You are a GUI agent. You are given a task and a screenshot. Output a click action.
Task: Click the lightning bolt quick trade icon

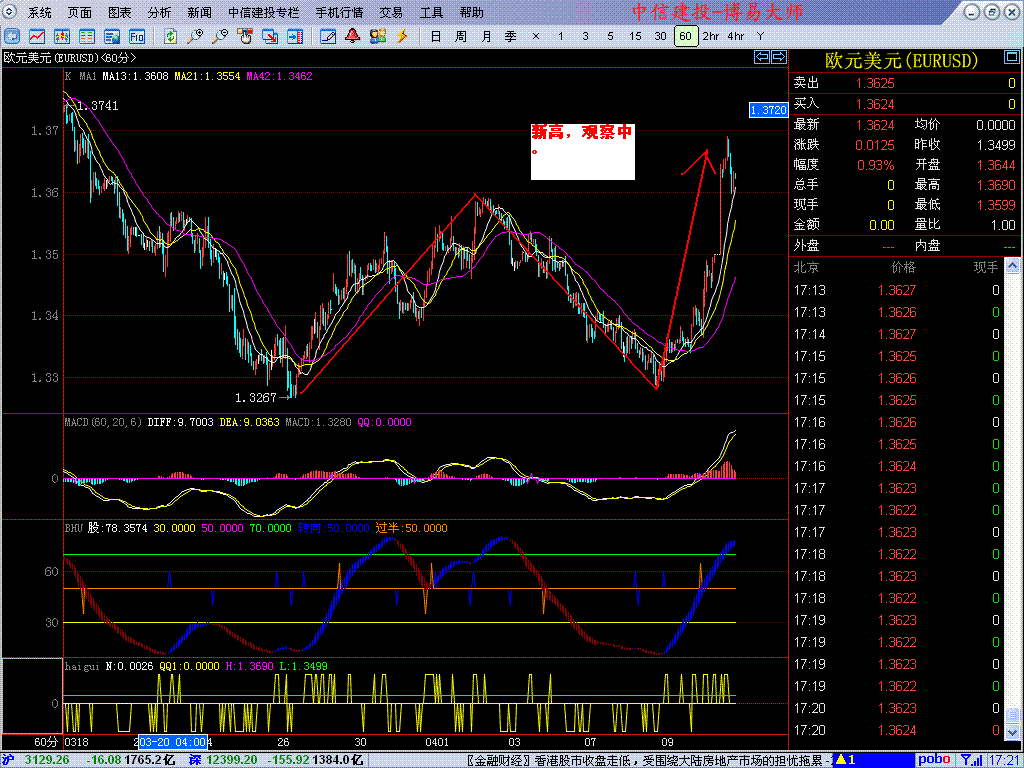pos(402,36)
